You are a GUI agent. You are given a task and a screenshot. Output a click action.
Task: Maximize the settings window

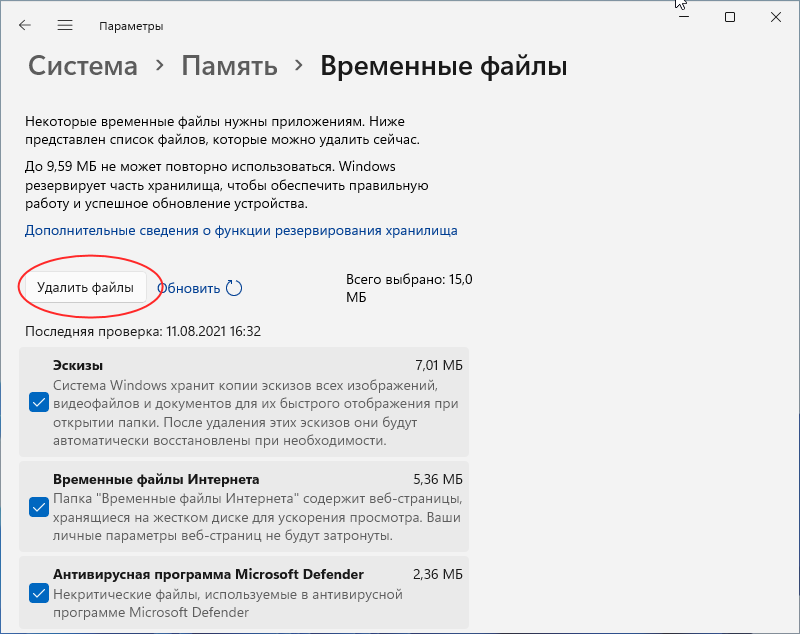click(729, 17)
